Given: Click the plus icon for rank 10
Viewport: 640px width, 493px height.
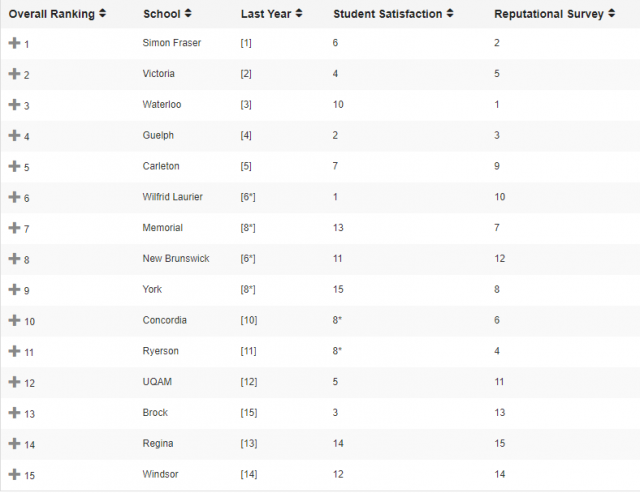Looking at the screenshot, I should [14, 320].
